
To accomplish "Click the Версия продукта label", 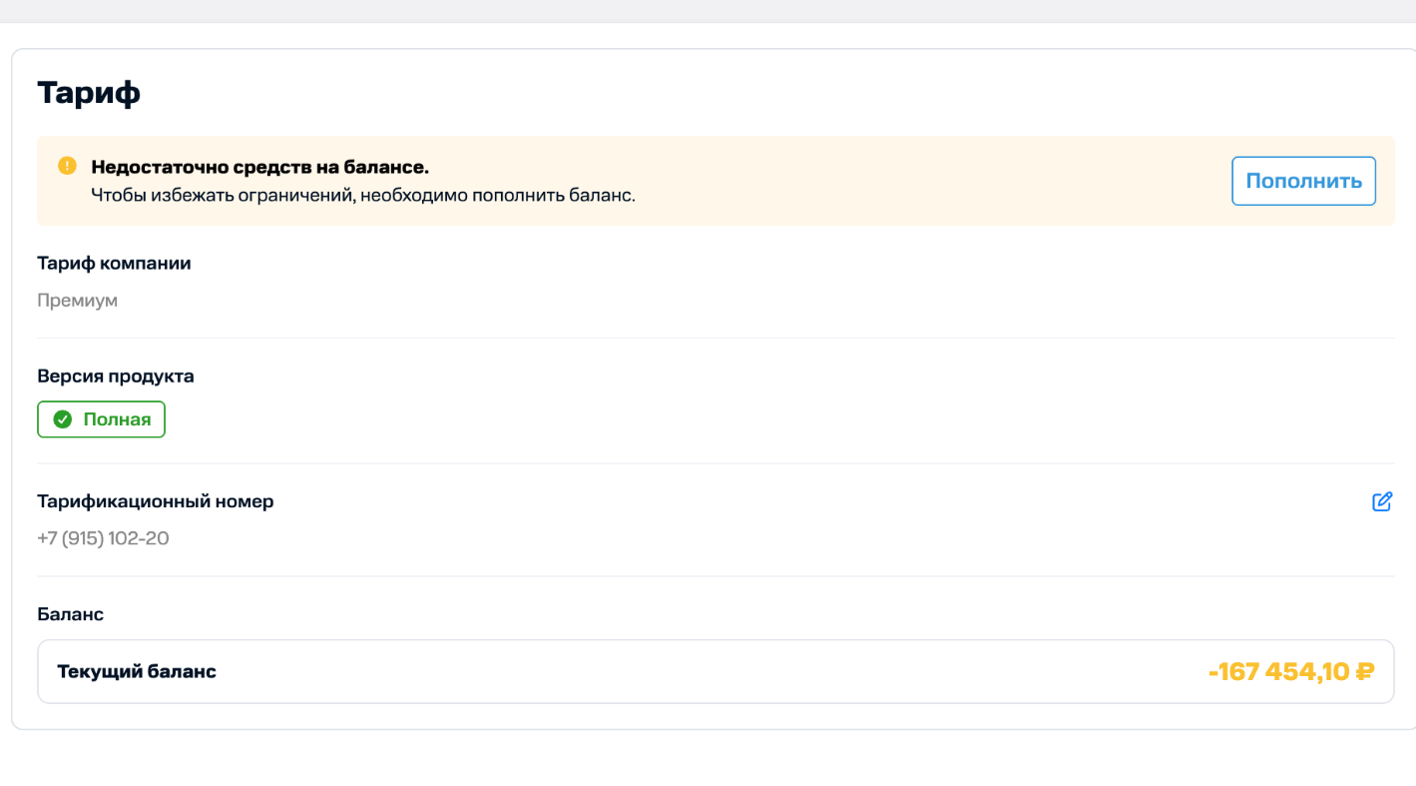I will tap(116, 376).
